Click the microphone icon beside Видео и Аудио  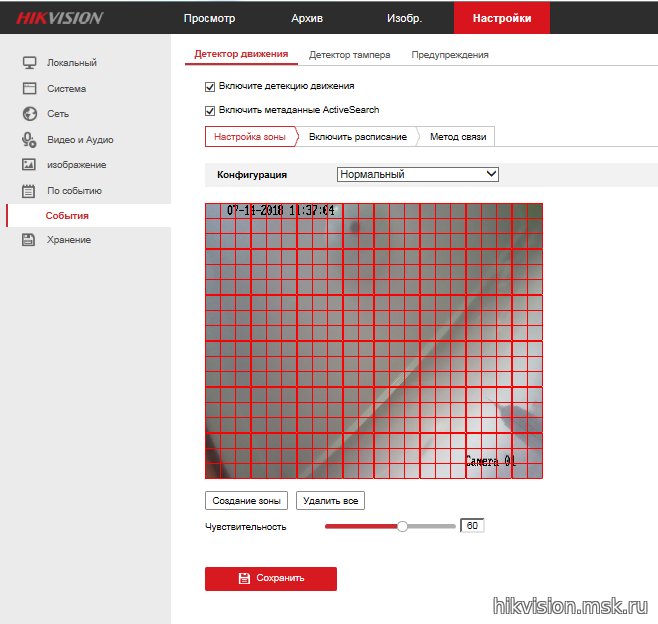[29, 140]
